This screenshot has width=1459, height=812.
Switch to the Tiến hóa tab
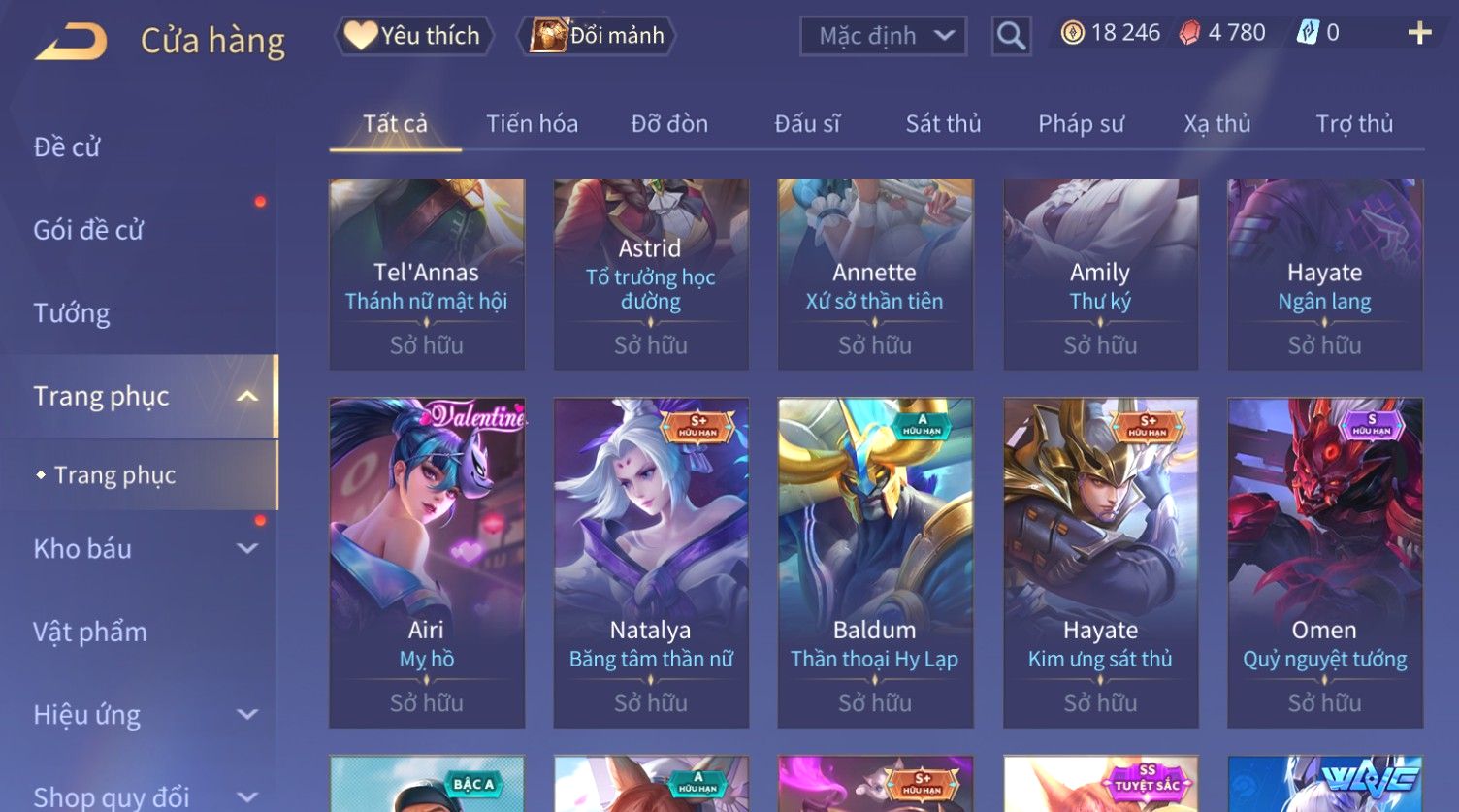pyautogui.click(x=532, y=124)
